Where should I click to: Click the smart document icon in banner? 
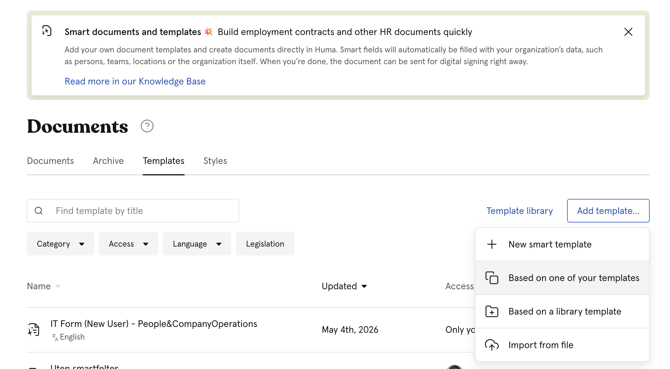point(47,31)
